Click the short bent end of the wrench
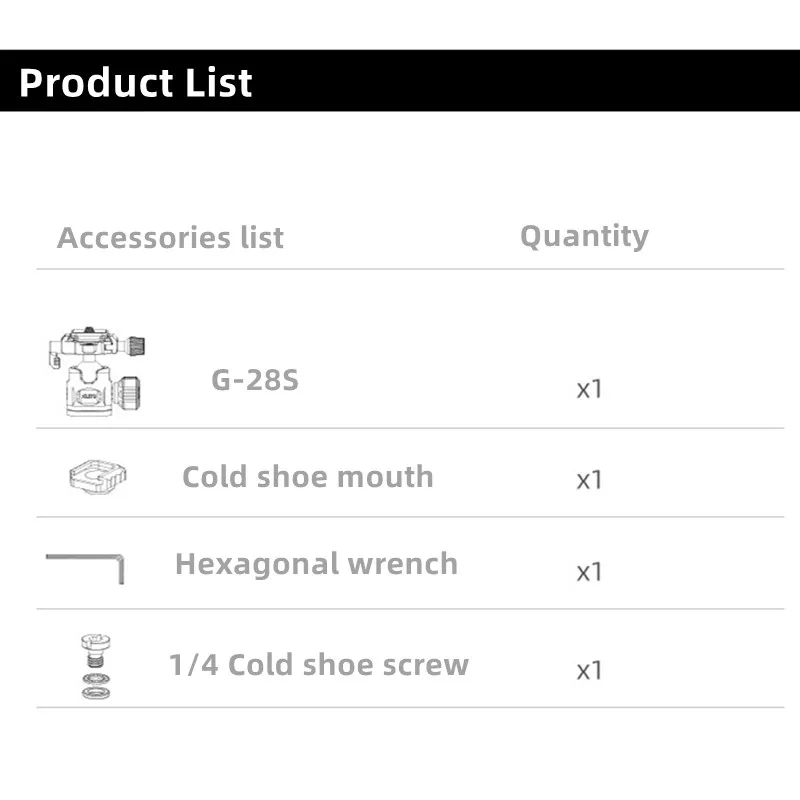Image resolution: width=800 pixels, height=800 pixels. pyautogui.click(x=120, y=572)
